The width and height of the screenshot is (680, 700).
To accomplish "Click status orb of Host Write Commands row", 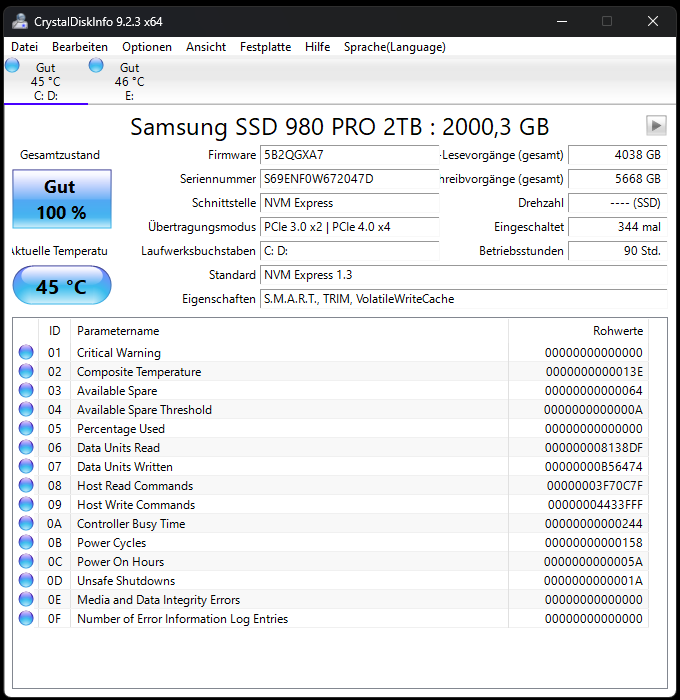I will coord(26,504).
